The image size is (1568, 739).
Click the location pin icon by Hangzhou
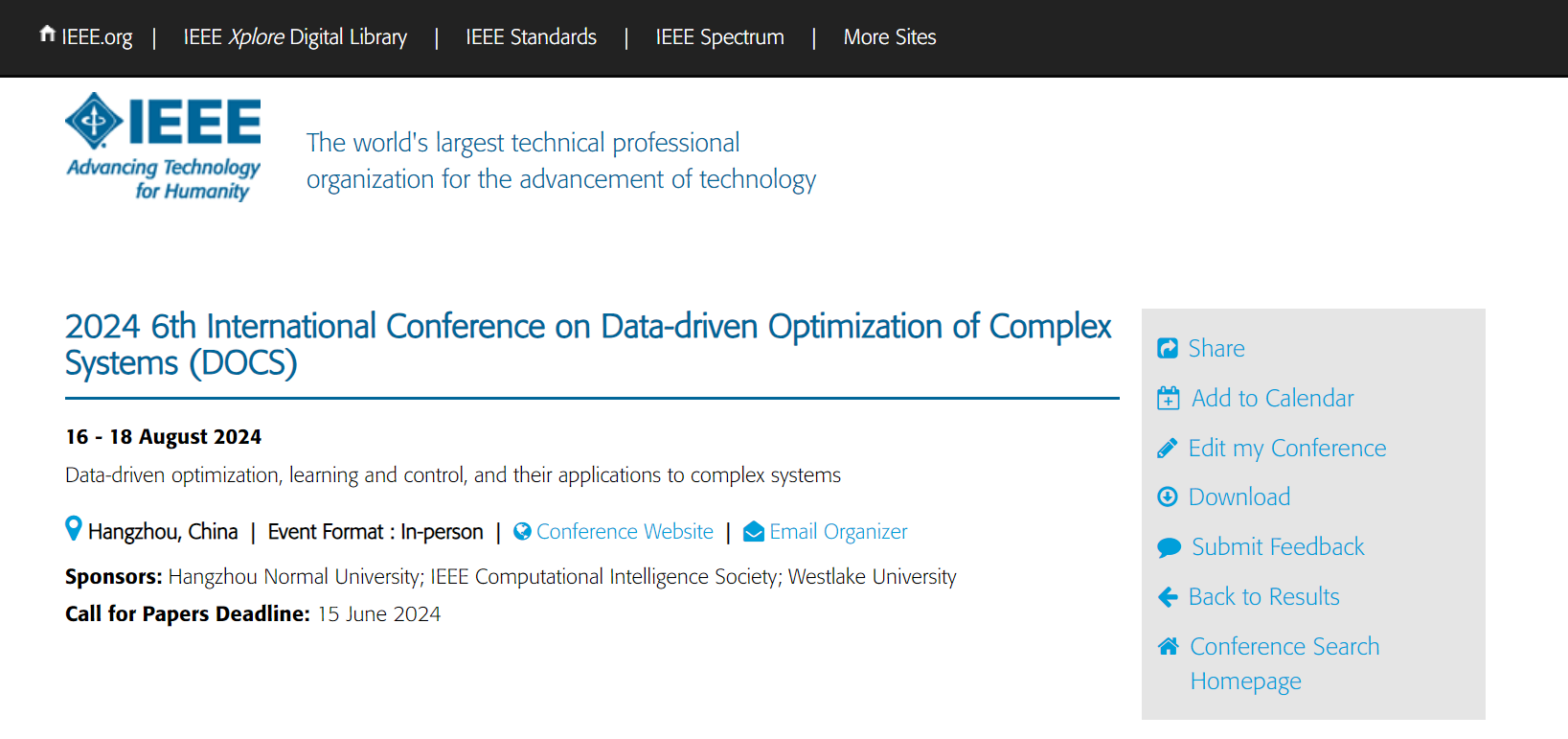click(73, 528)
